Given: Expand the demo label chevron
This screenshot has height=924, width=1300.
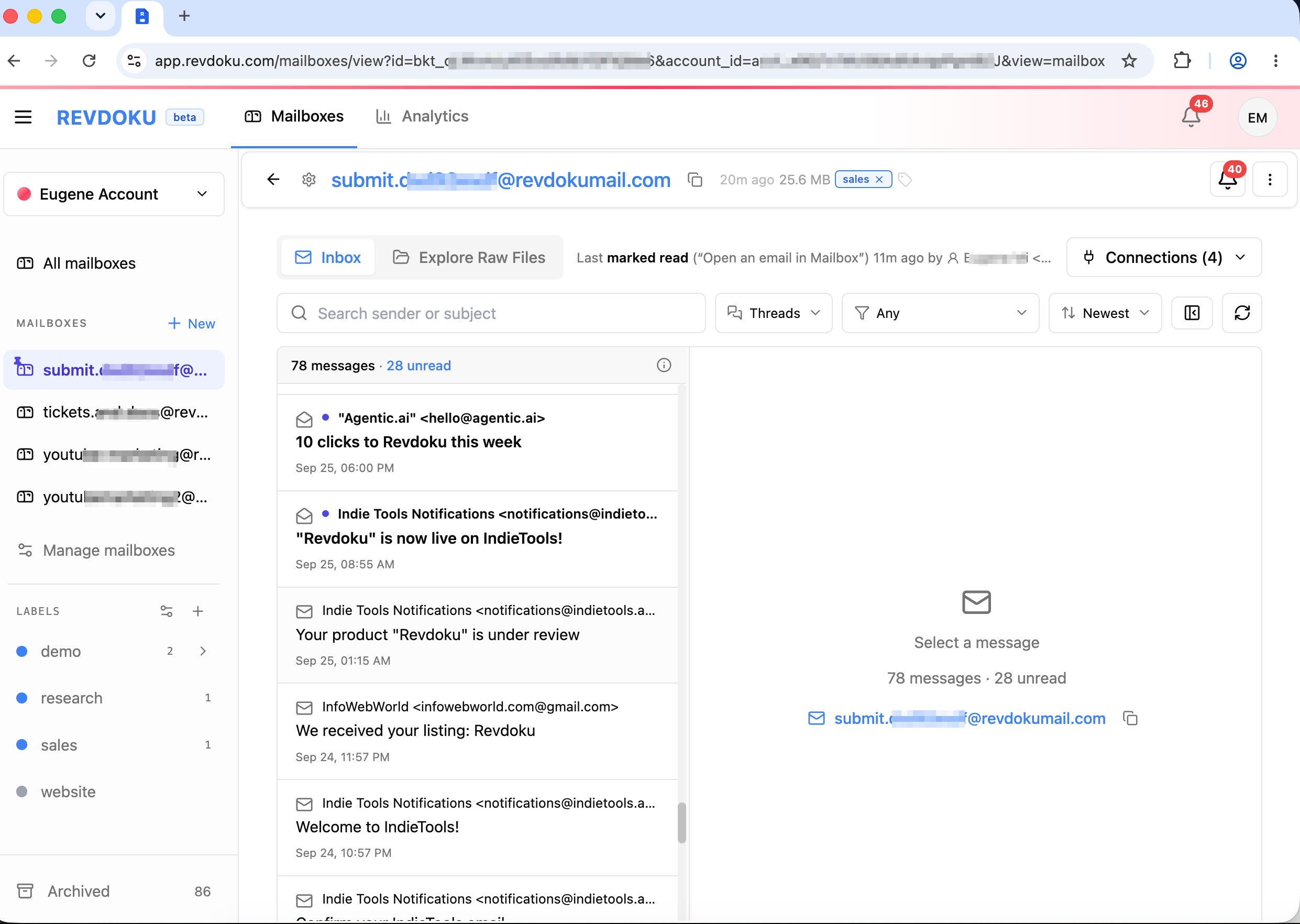Looking at the screenshot, I should tap(203, 651).
